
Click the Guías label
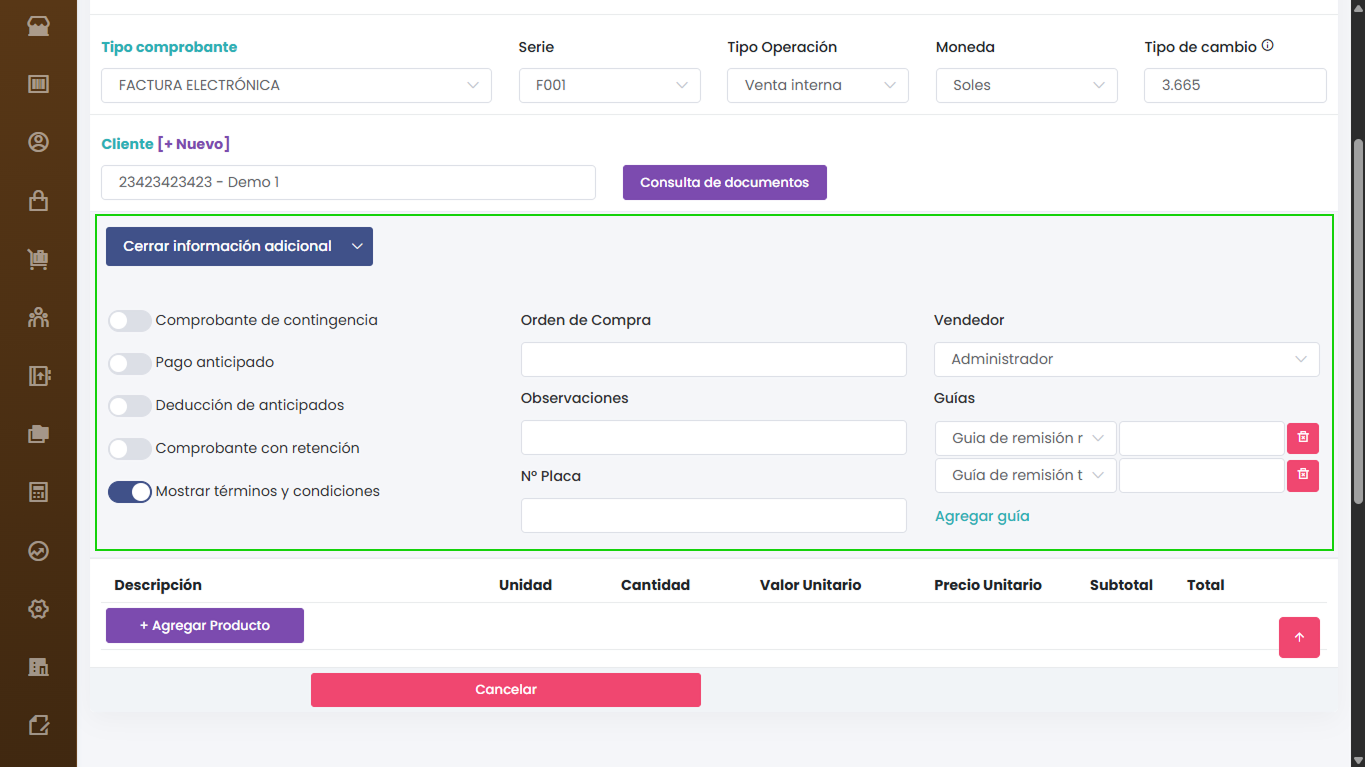tap(954, 398)
